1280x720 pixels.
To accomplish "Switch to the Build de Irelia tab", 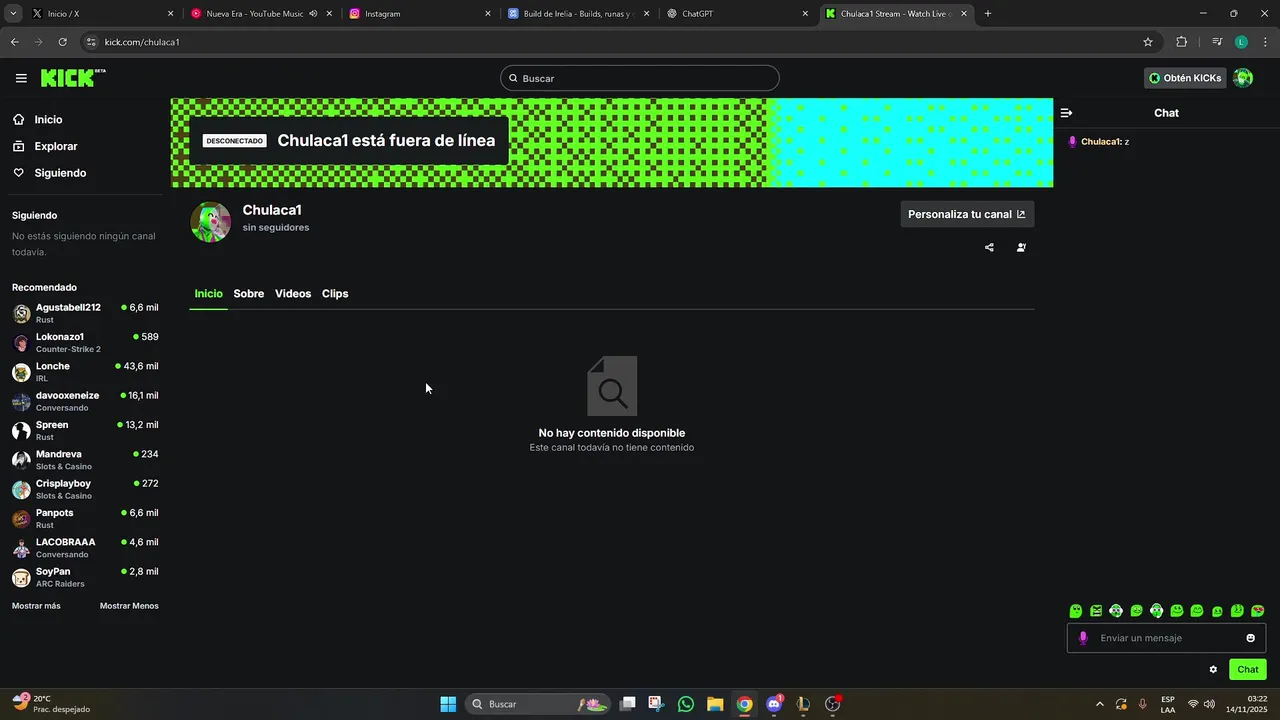I will click(x=578, y=14).
